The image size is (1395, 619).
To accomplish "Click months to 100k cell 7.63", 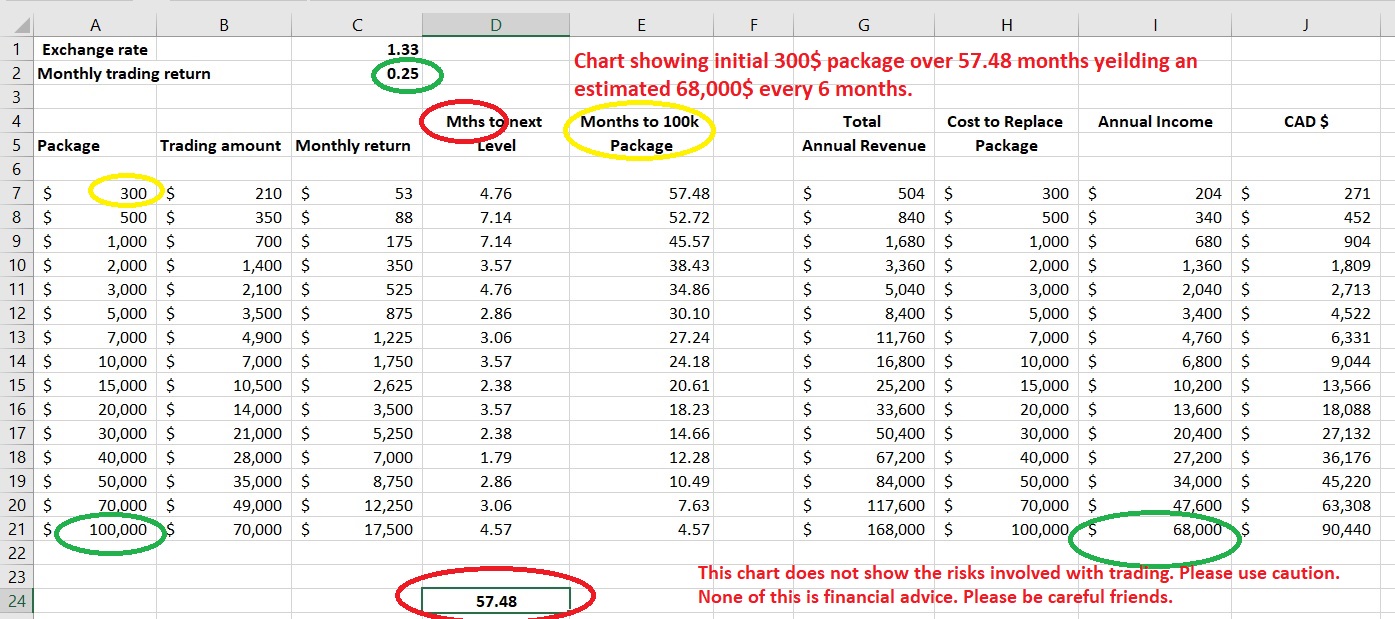I will click(x=641, y=505).
